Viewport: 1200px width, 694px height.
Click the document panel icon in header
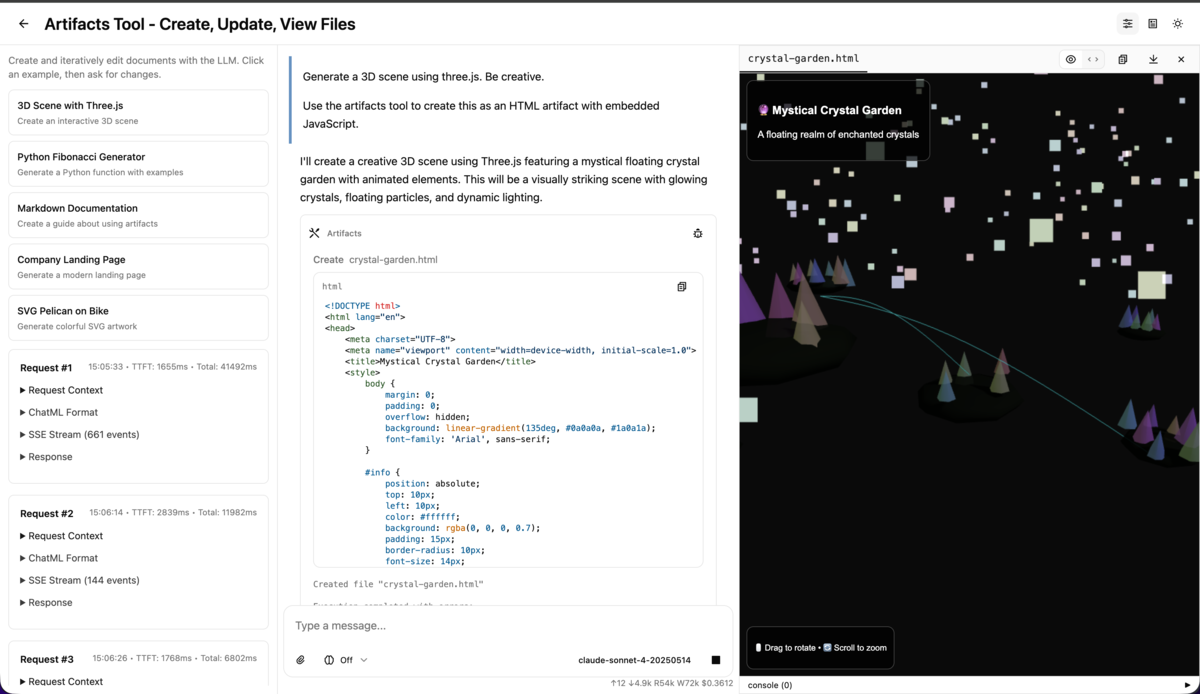pyautogui.click(x=1153, y=24)
